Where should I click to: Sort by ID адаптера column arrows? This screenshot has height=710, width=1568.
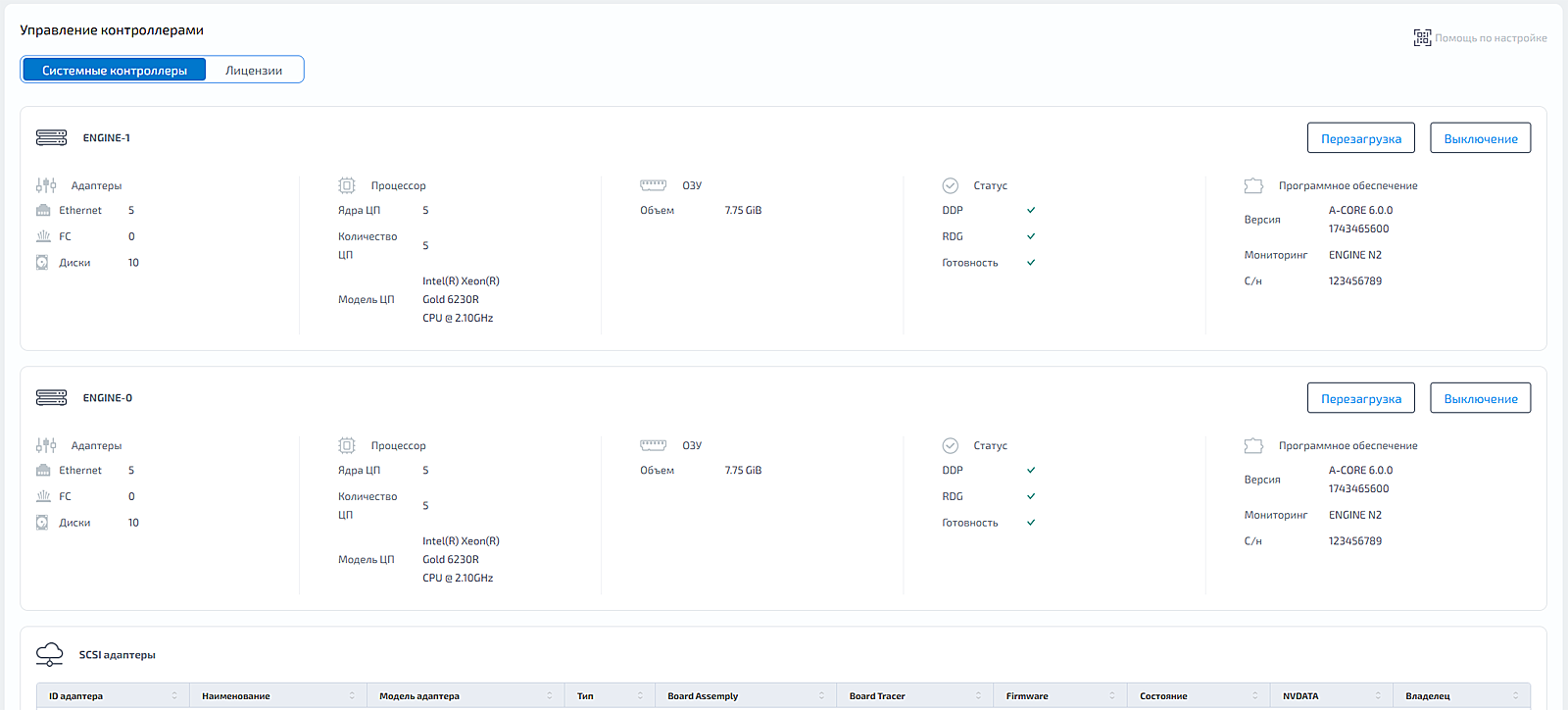174,696
